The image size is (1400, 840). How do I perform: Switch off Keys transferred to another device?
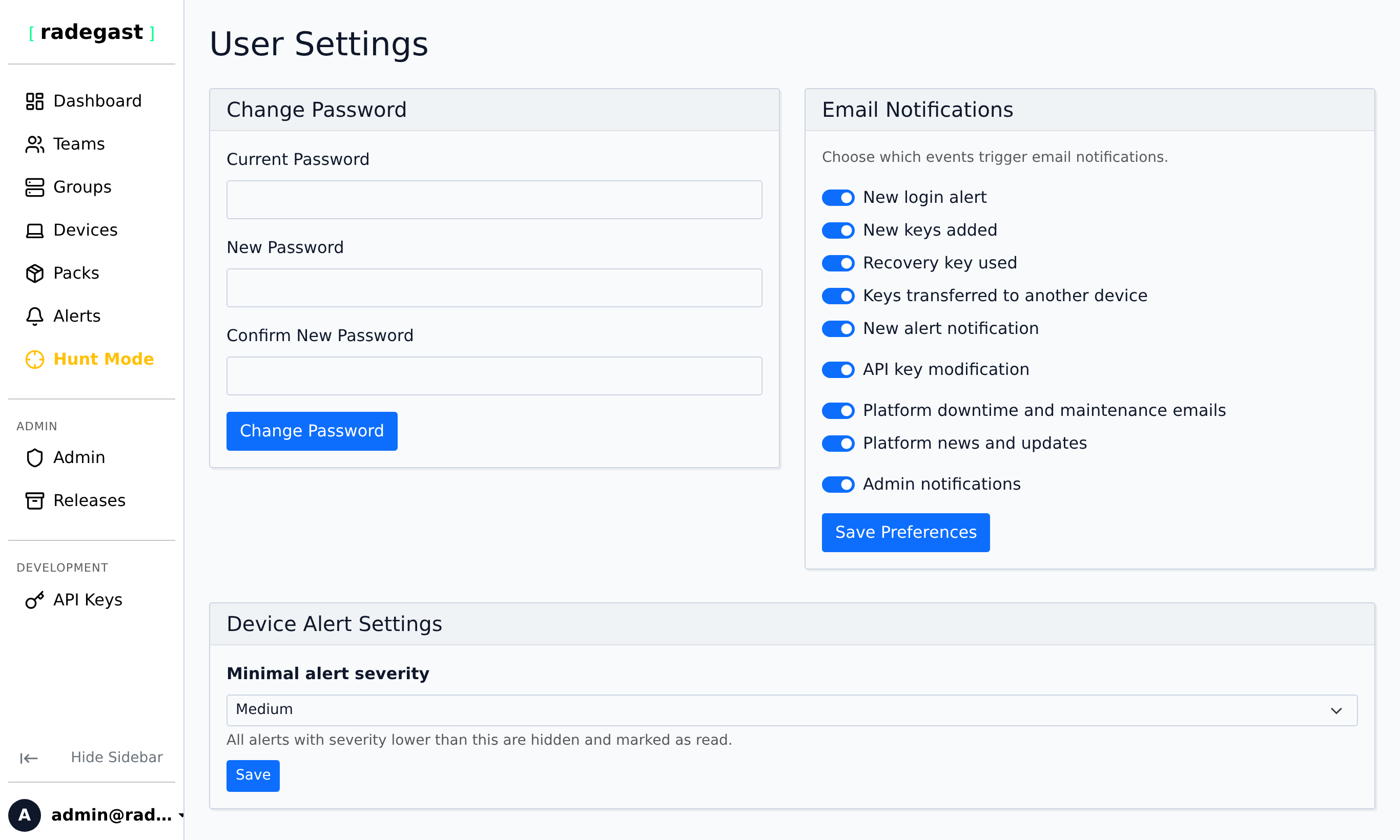[x=838, y=296]
